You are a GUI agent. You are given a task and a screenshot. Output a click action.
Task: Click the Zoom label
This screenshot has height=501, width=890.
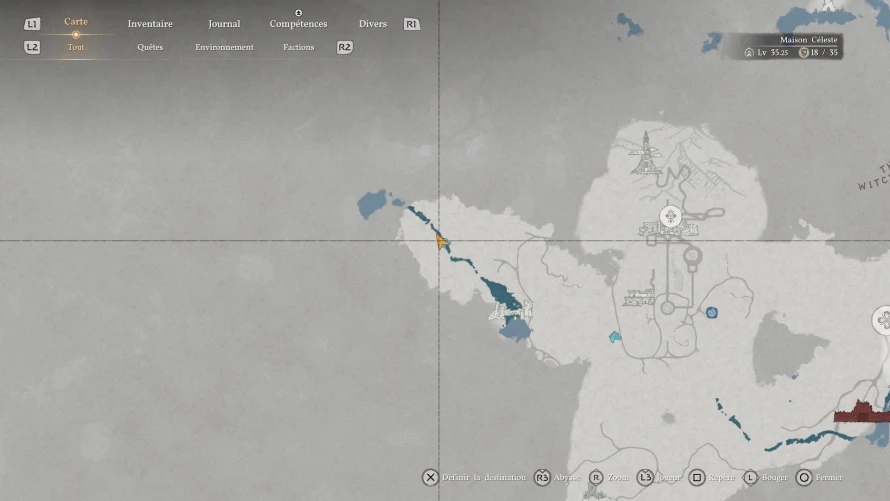pyautogui.click(x=618, y=477)
